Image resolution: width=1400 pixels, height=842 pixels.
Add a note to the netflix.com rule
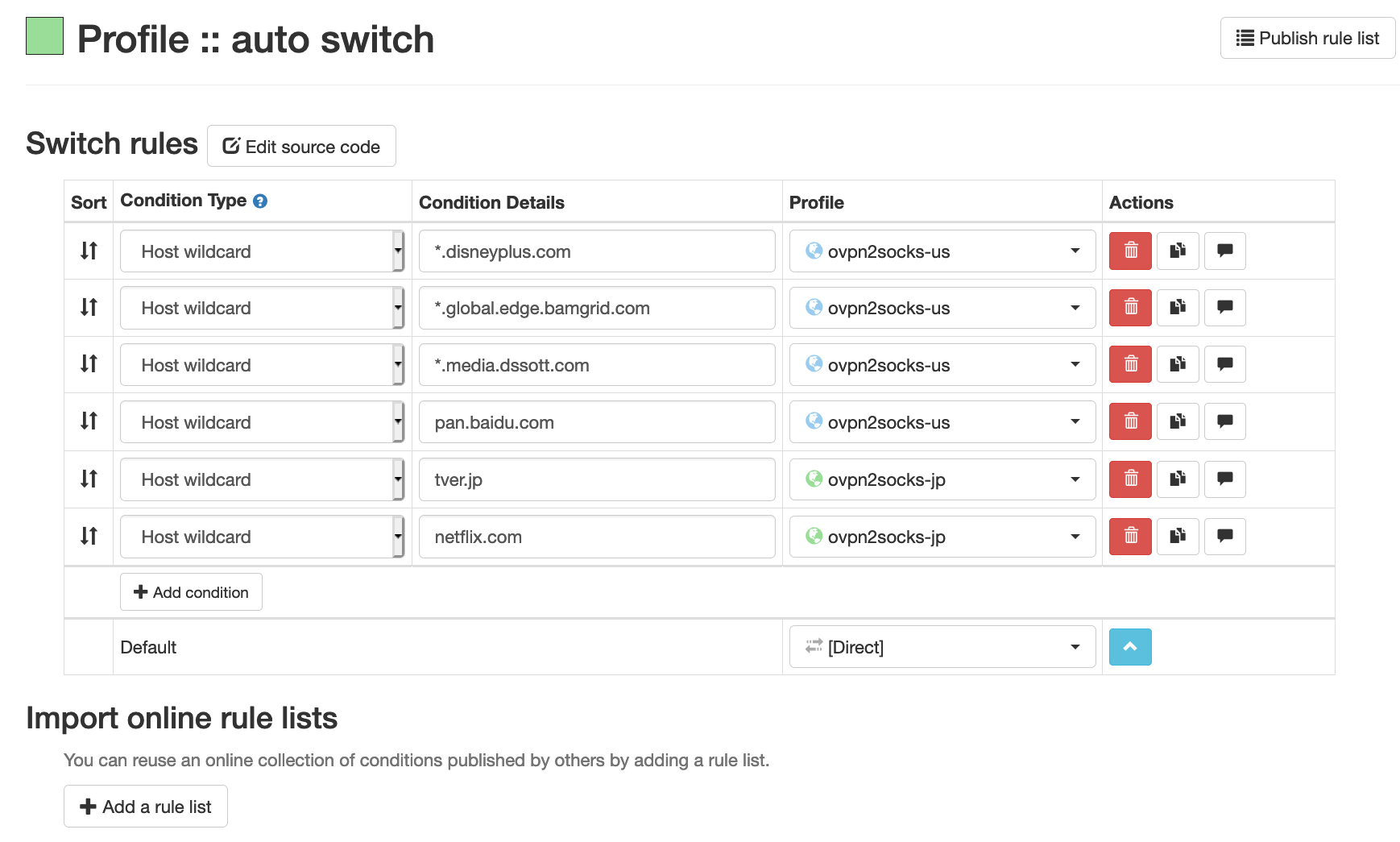click(x=1224, y=537)
